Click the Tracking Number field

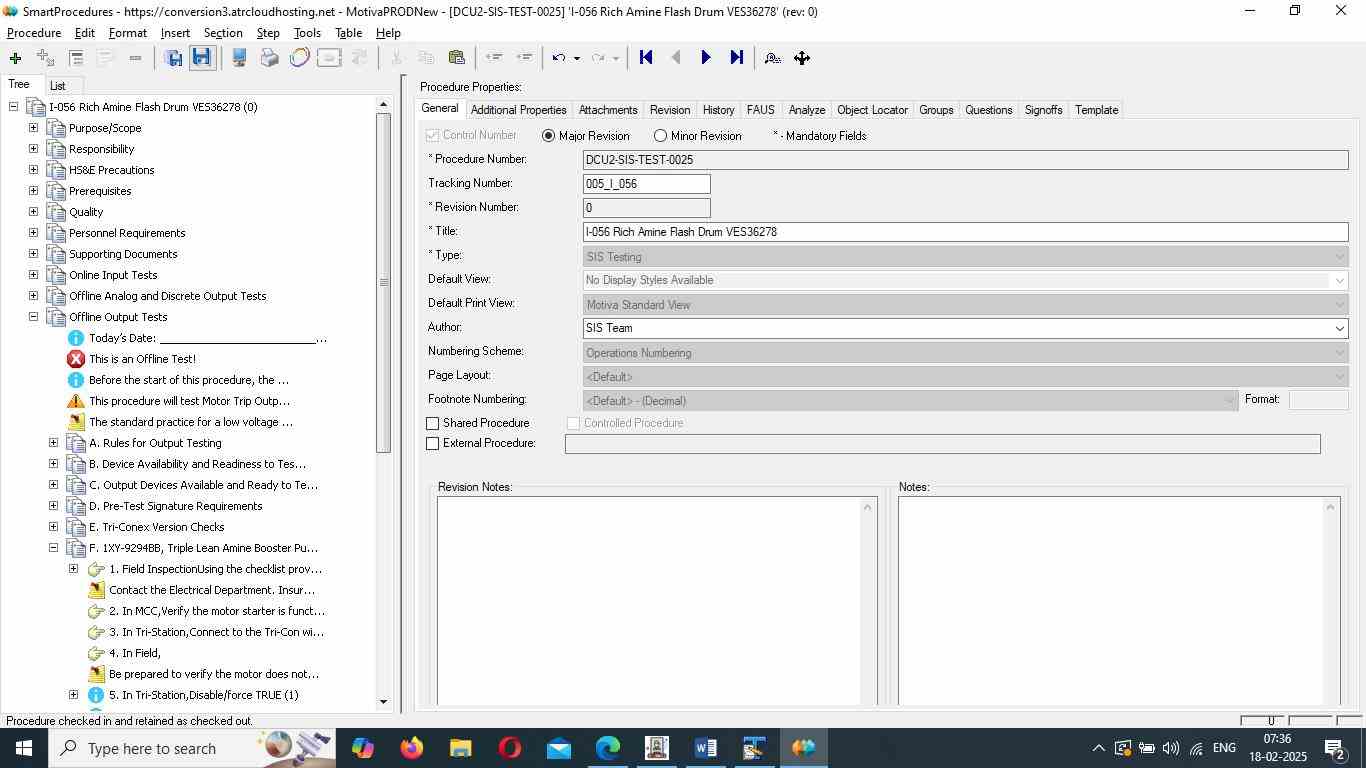click(646, 184)
